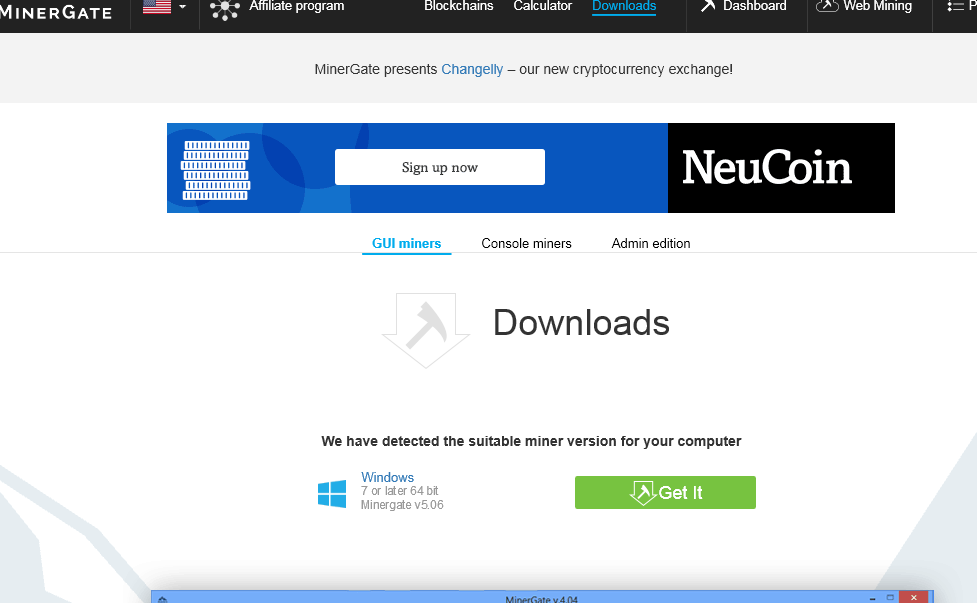Open the US flag language selector
Viewport: 977px width, 603px height.
[157, 7]
